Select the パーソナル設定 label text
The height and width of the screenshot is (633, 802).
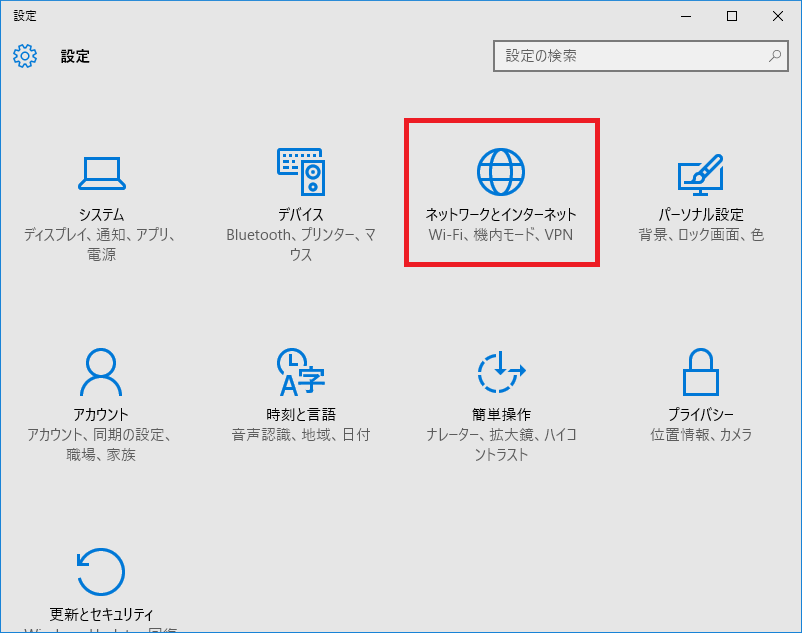pos(701,214)
